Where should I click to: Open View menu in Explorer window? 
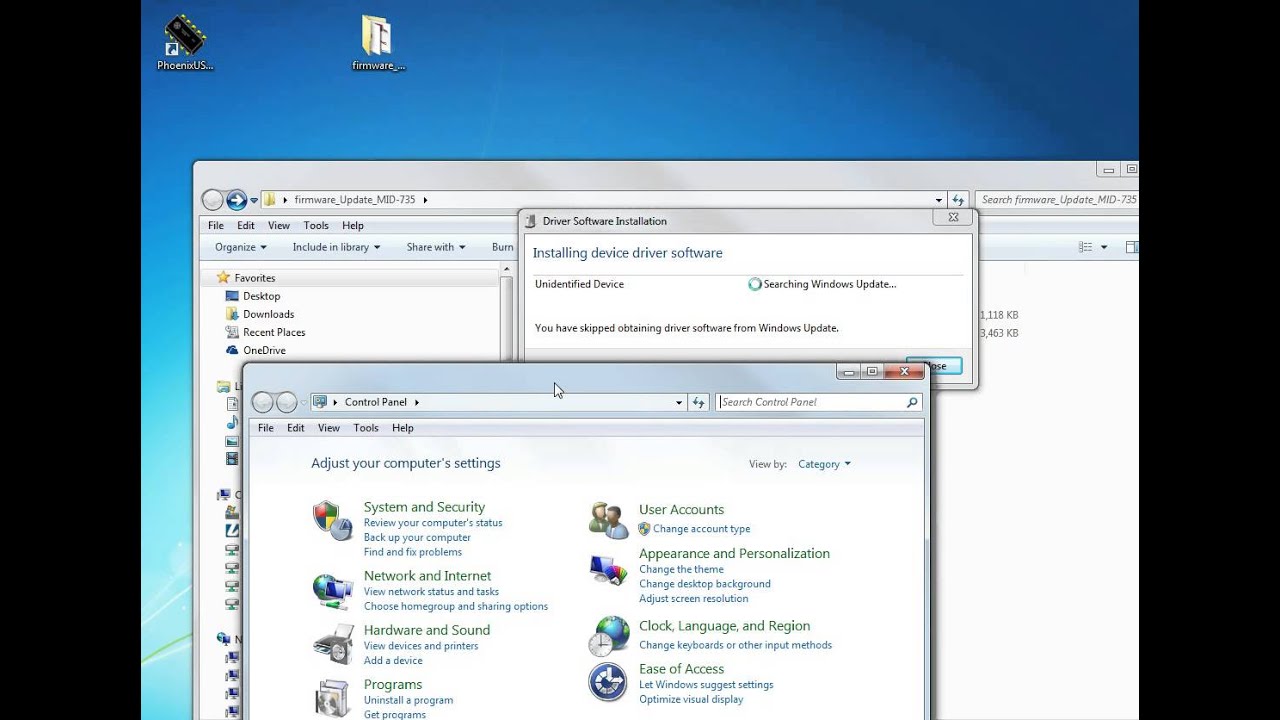point(279,226)
